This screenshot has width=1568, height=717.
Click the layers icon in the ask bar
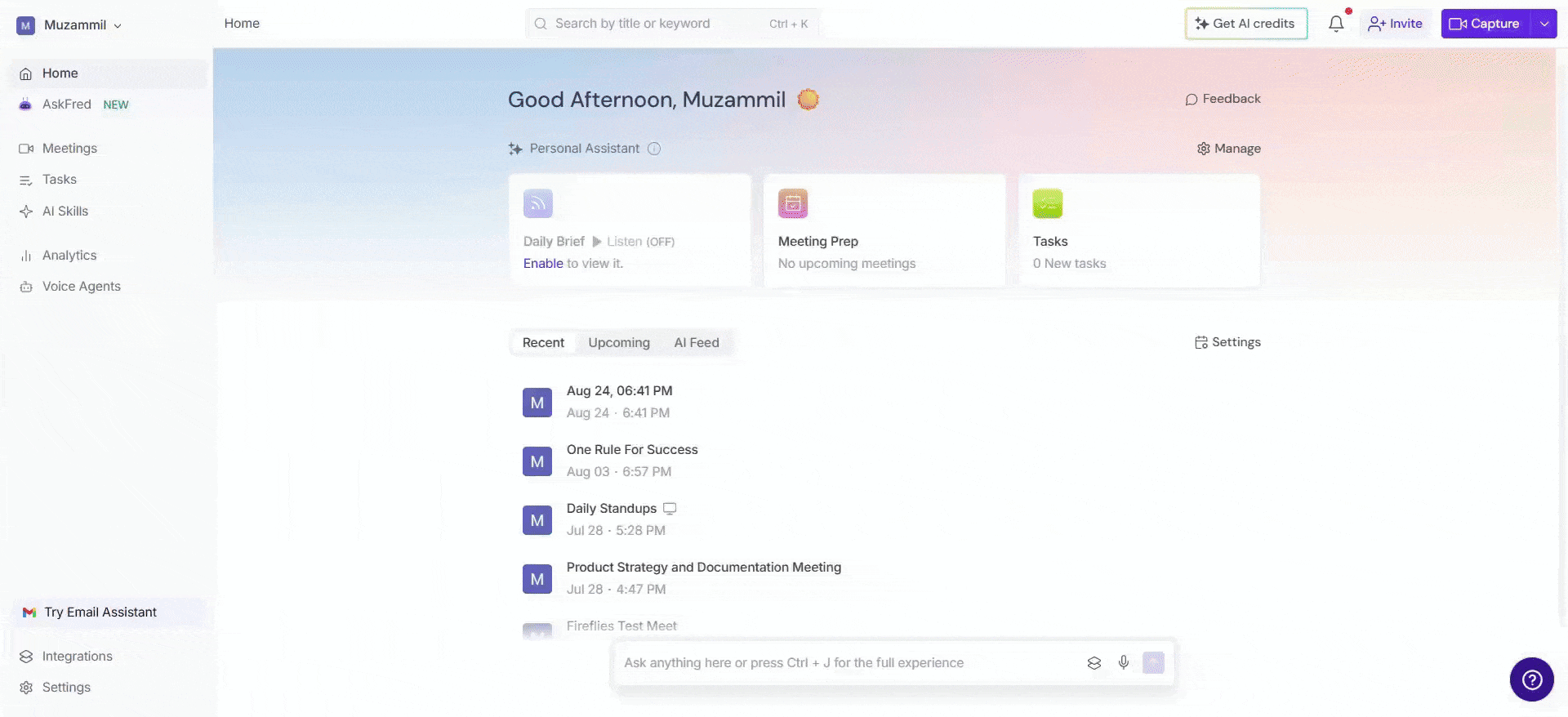tap(1094, 662)
